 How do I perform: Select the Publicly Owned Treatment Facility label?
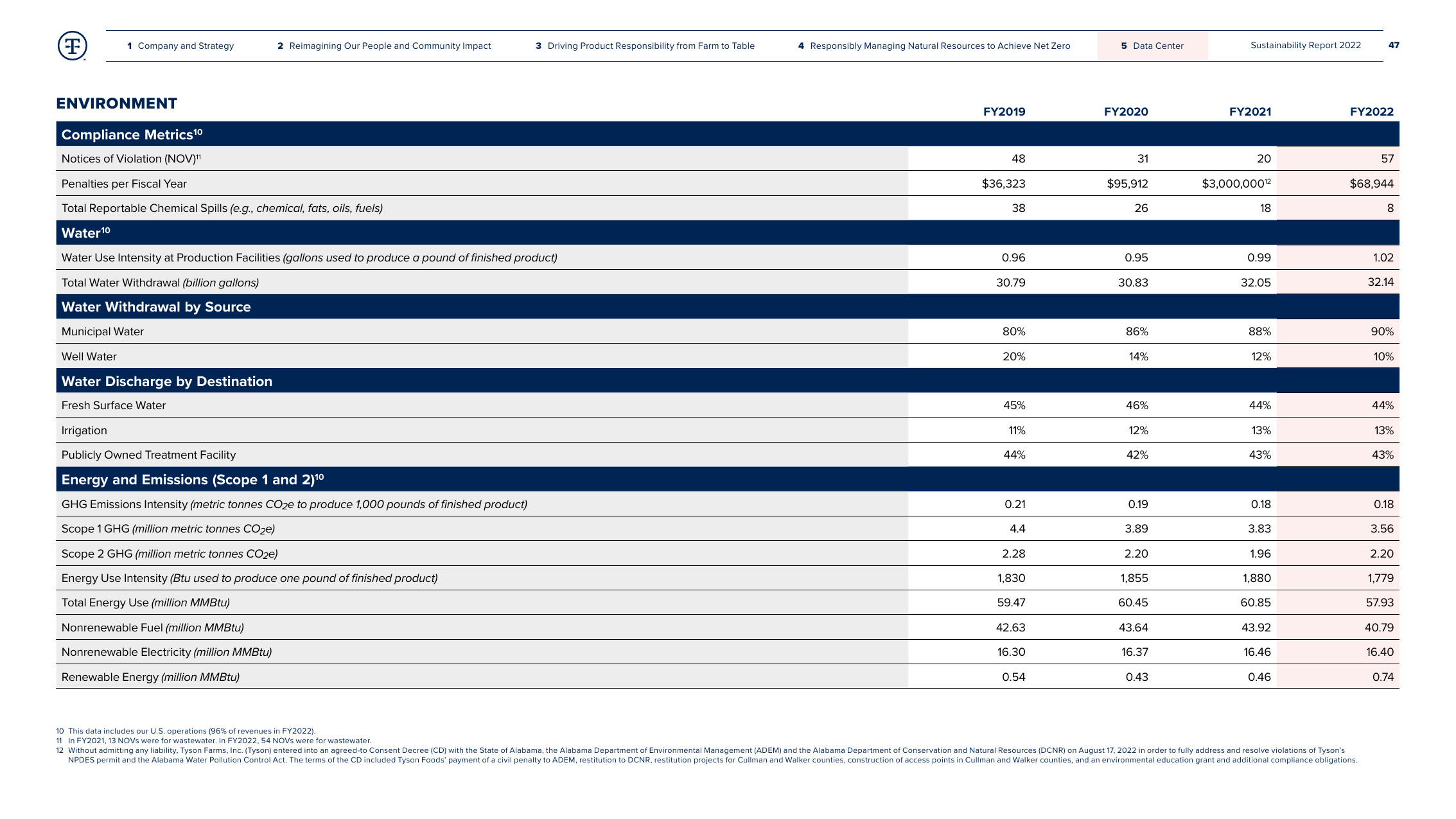point(148,455)
